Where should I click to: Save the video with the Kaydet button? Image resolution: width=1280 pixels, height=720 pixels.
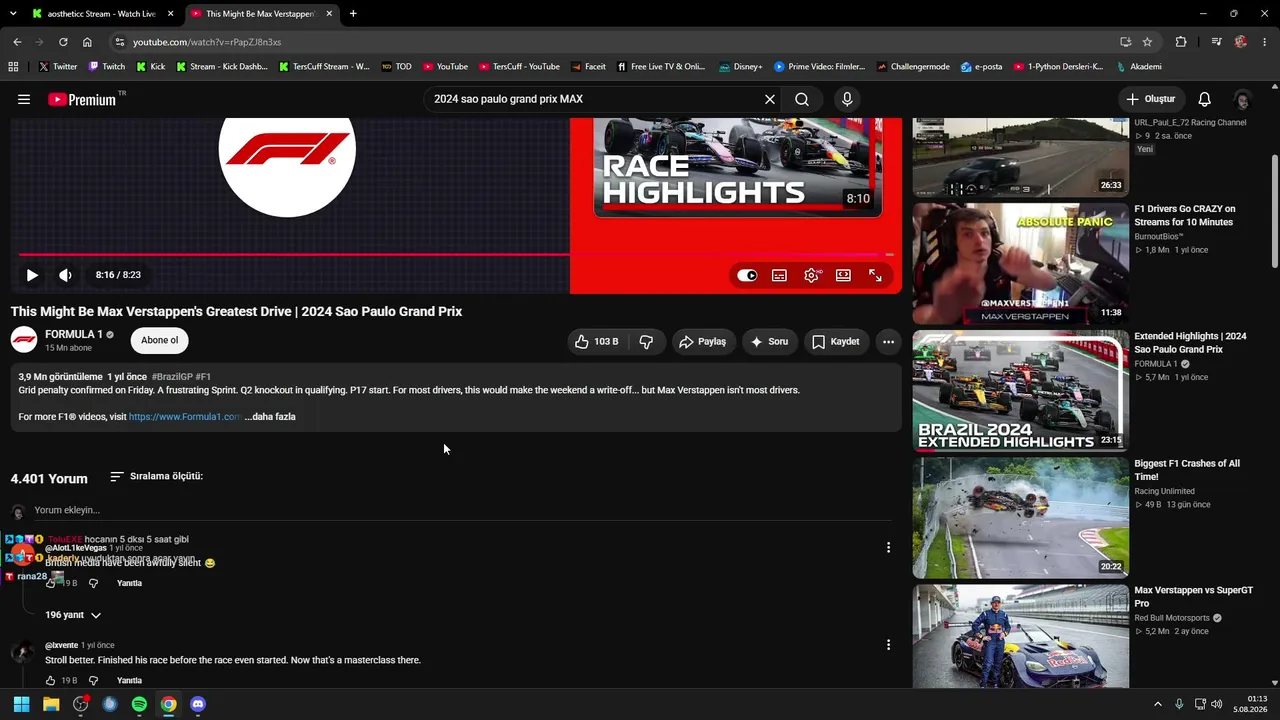coord(835,342)
